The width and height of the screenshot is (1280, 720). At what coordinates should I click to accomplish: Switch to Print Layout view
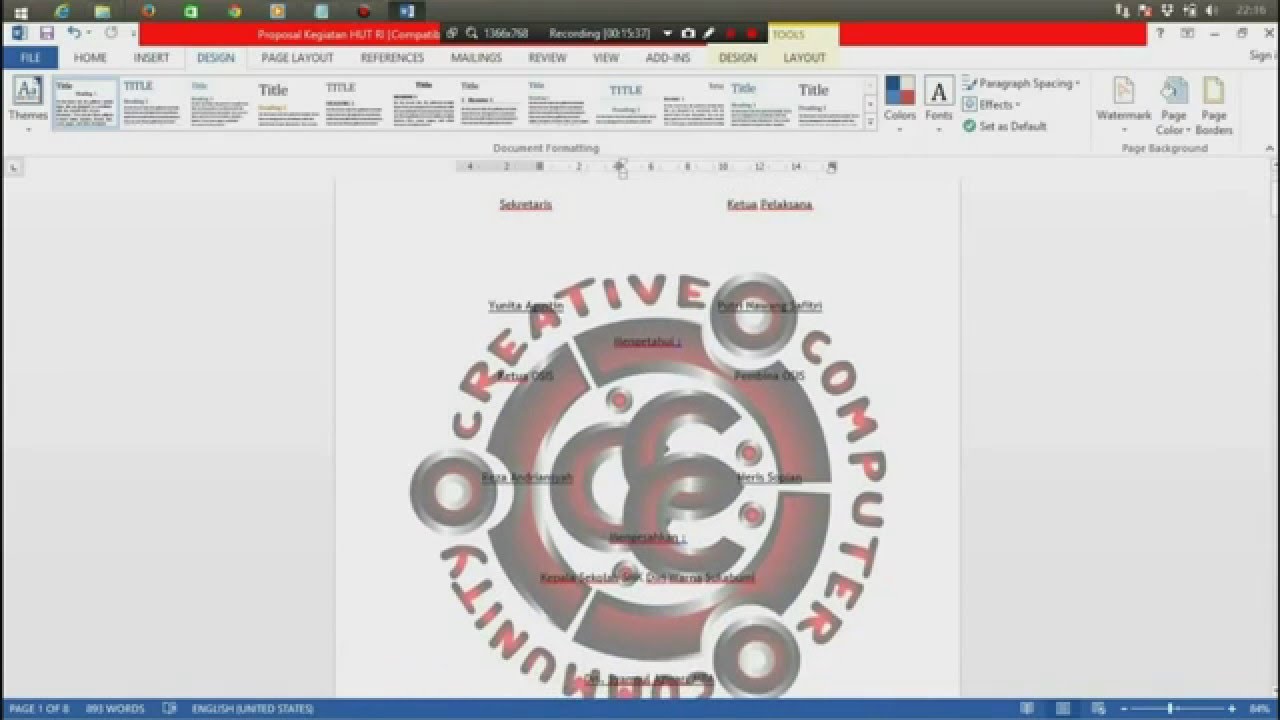click(1062, 709)
